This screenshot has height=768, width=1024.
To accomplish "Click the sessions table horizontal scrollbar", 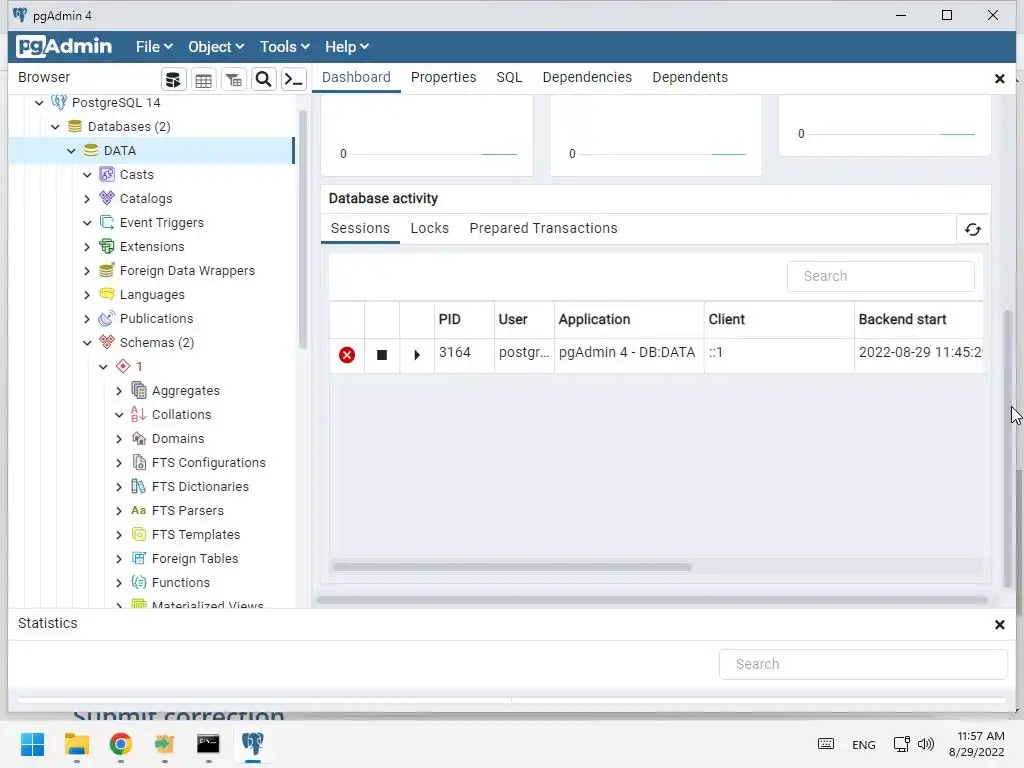I will [x=512, y=567].
